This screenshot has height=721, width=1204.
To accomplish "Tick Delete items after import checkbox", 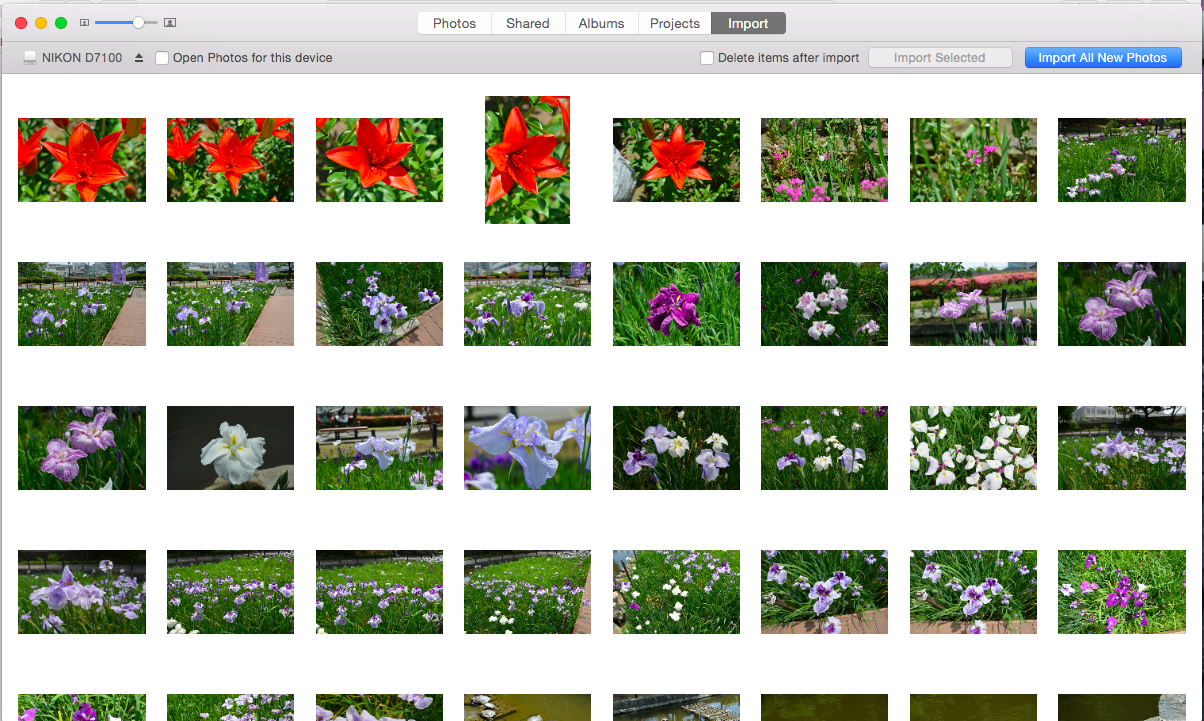I will click(707, 58).
